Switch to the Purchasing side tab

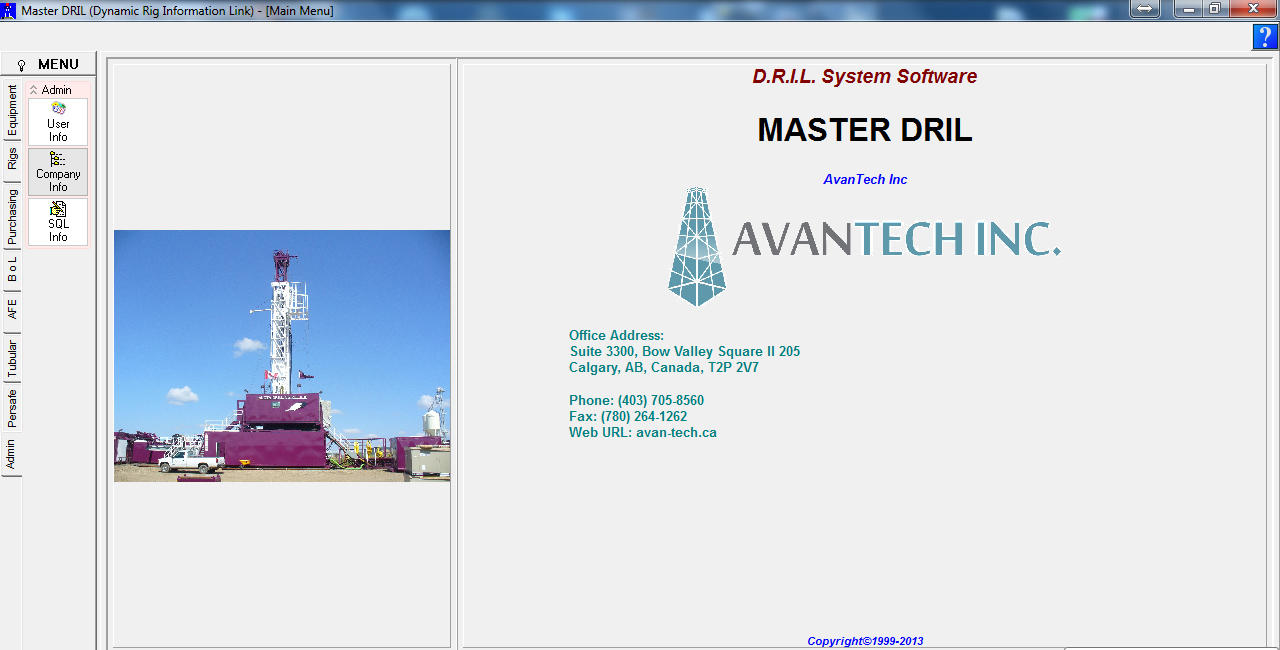12,216
